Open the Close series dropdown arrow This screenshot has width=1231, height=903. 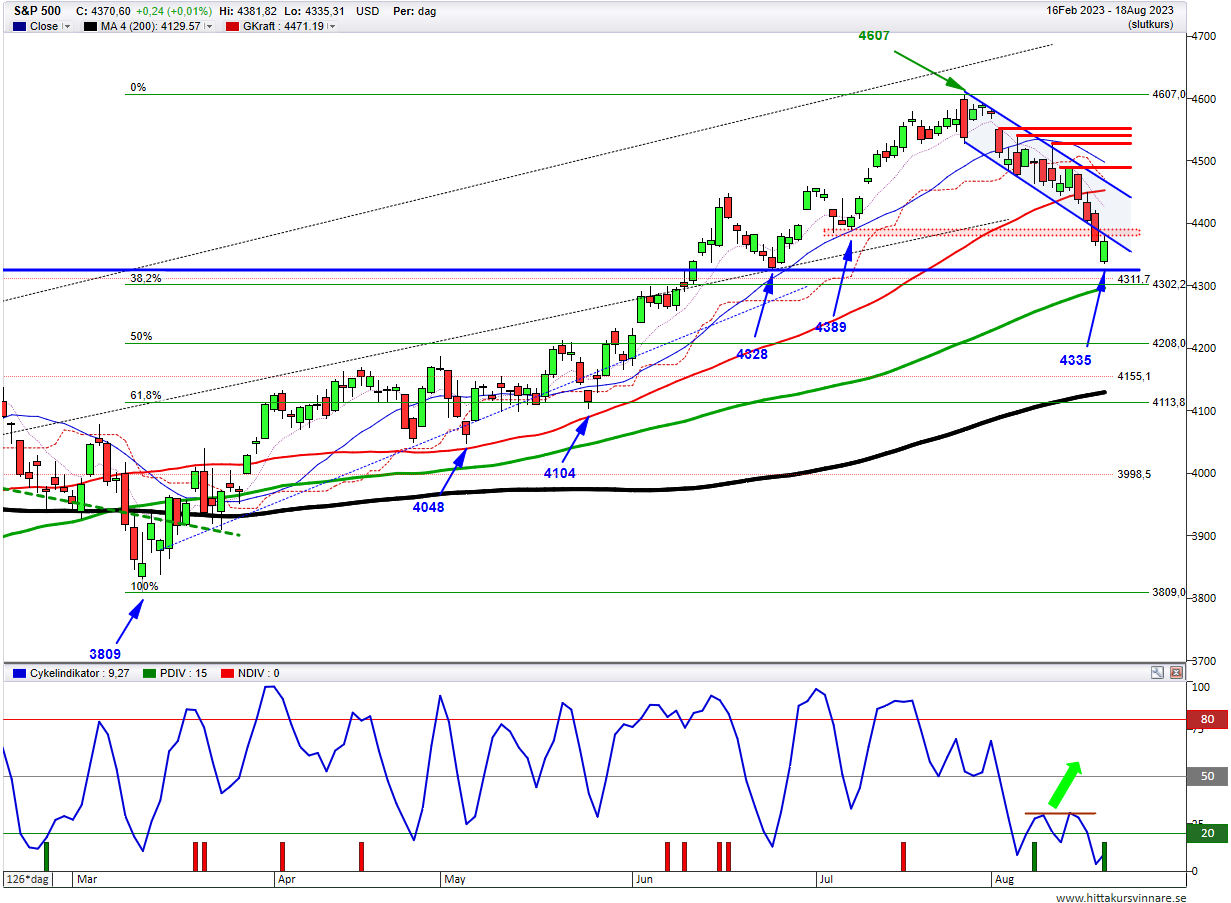tap(67, 27)
